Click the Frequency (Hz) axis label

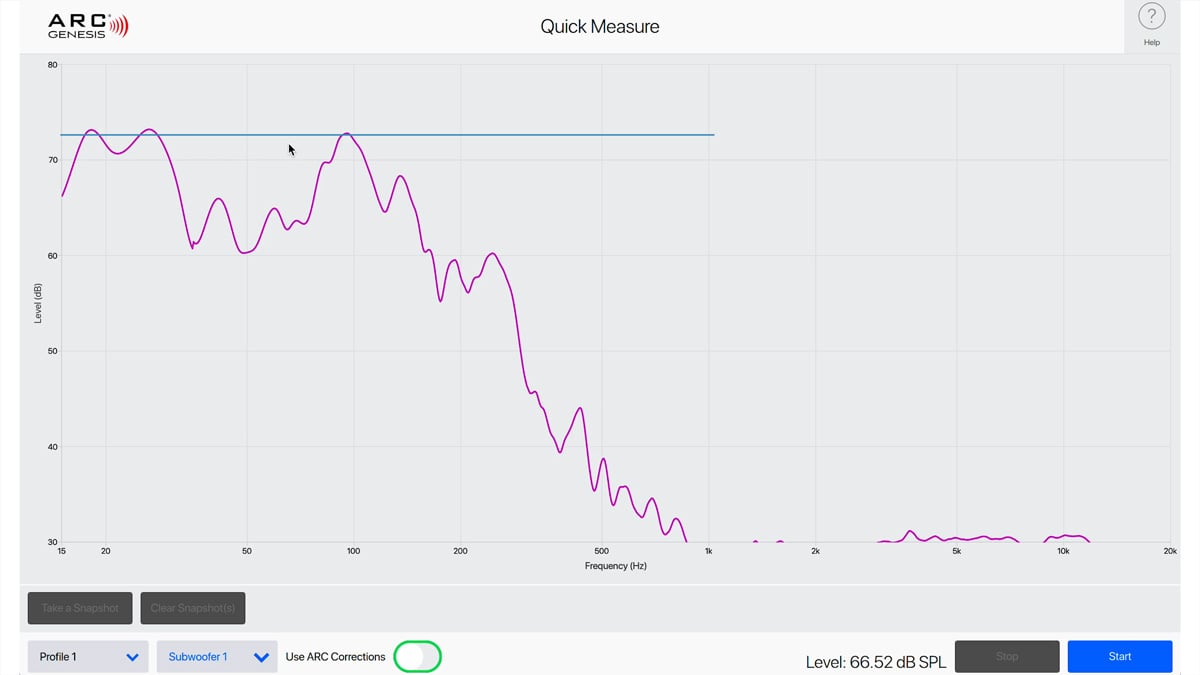point(616,566)
